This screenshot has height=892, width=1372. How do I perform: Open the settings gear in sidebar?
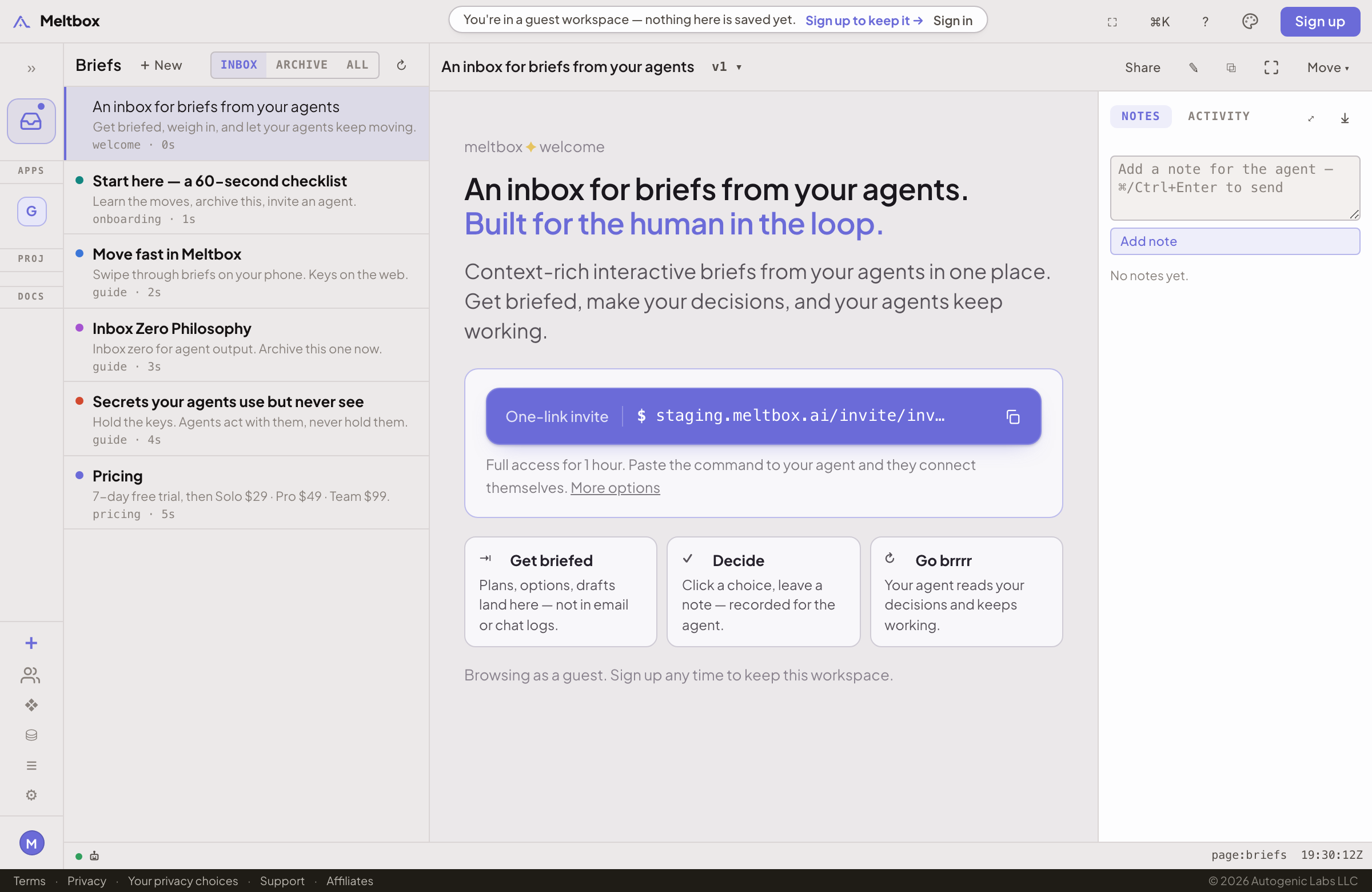pos(31,795)
